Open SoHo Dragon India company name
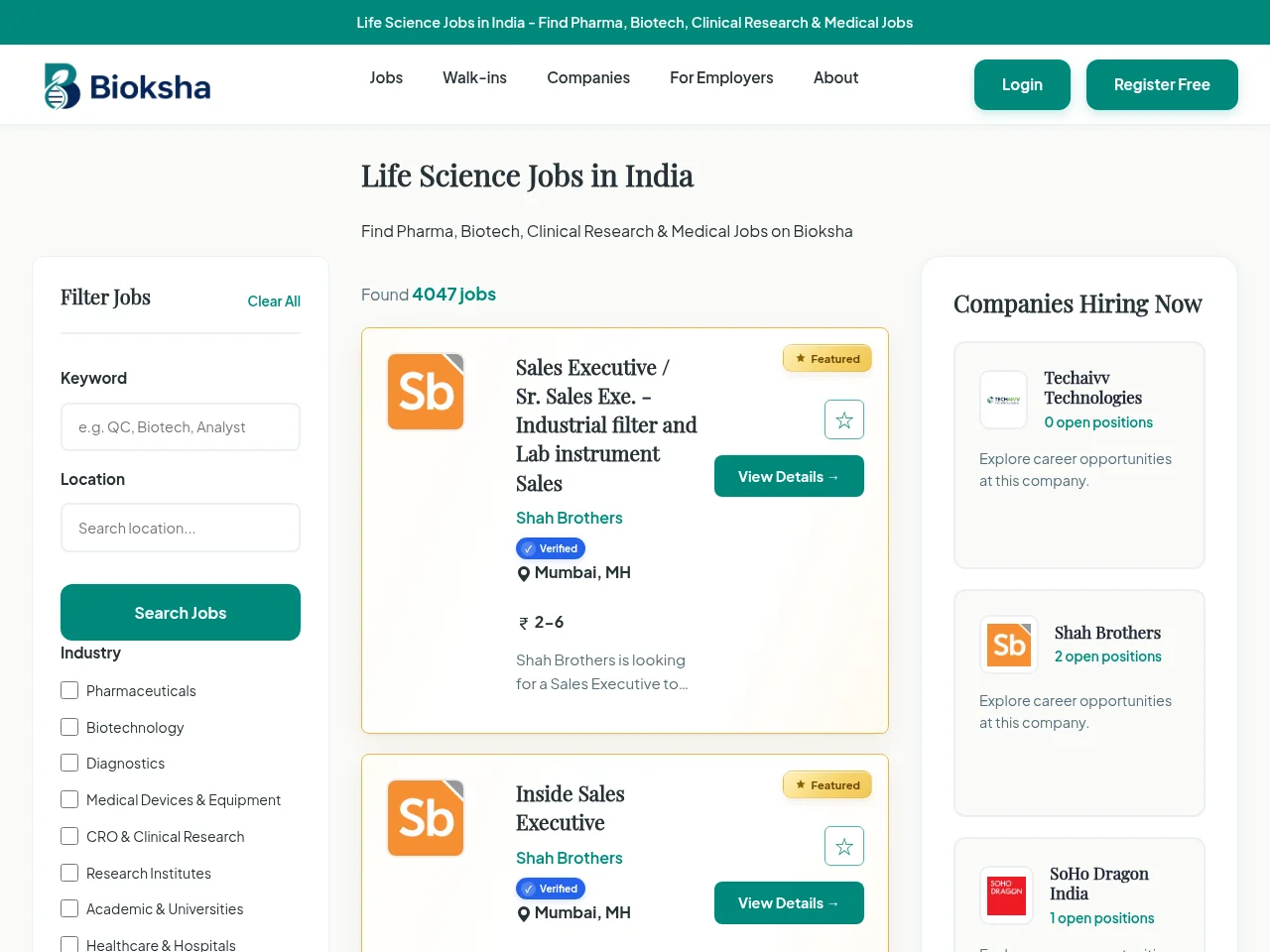 click(x=1099, y=884)
